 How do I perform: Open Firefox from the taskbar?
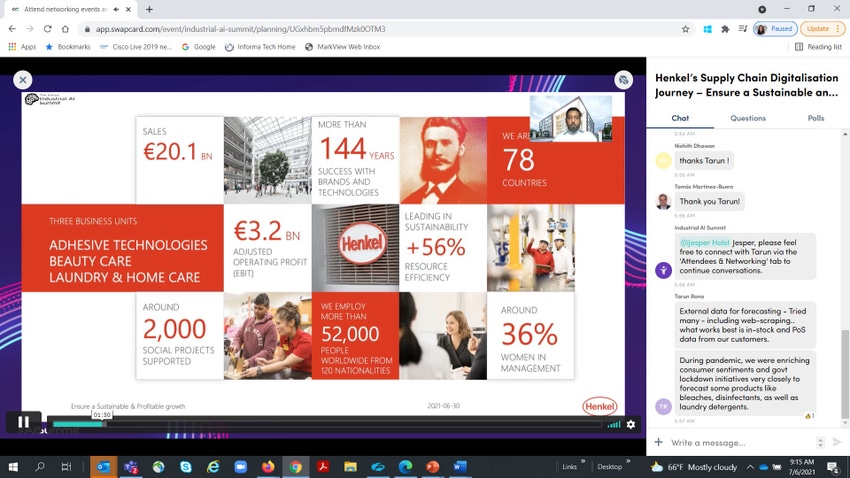pyautogui.click(x=268, y=467)
